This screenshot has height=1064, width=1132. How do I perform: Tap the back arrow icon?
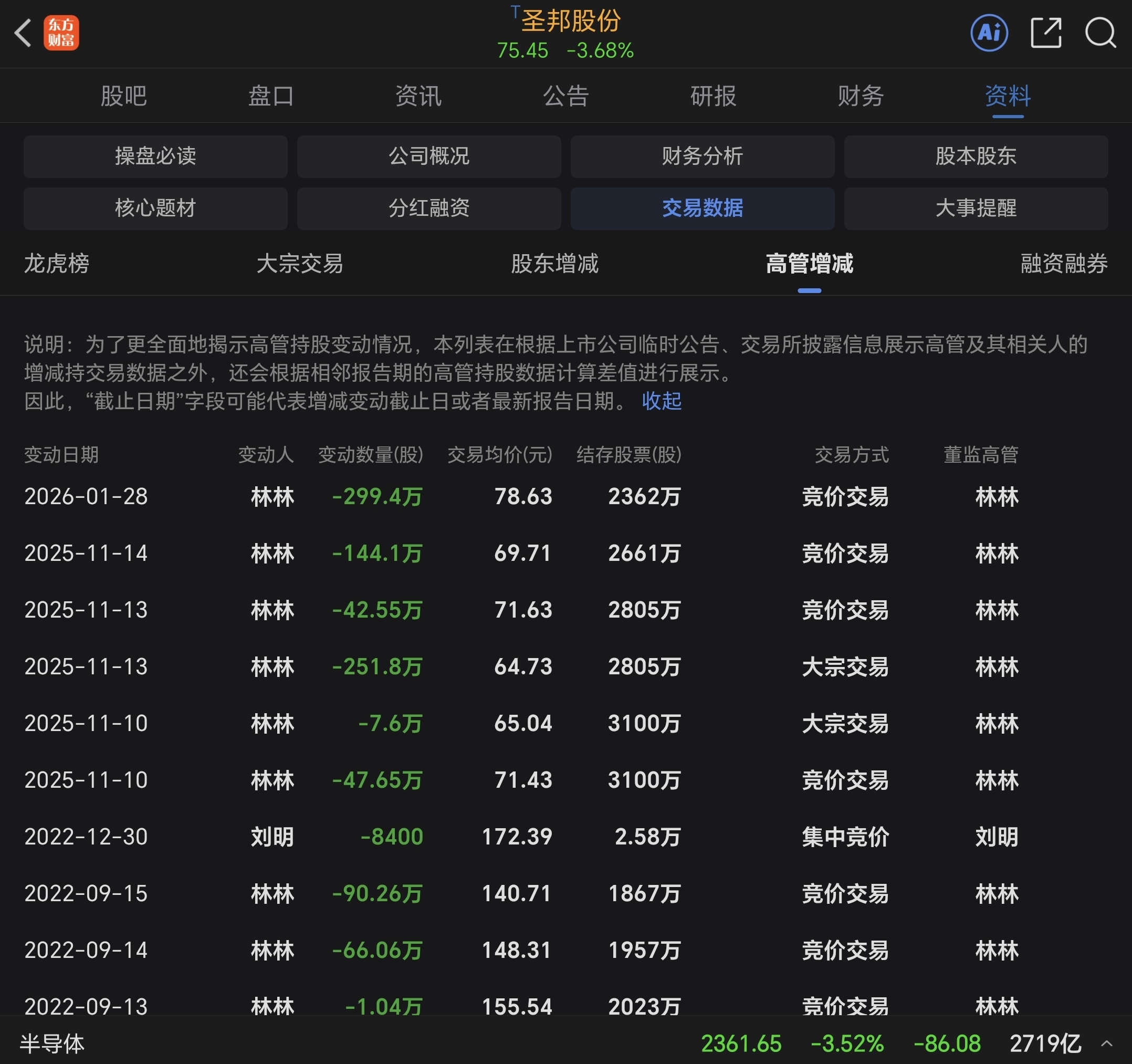coord(23,33)
